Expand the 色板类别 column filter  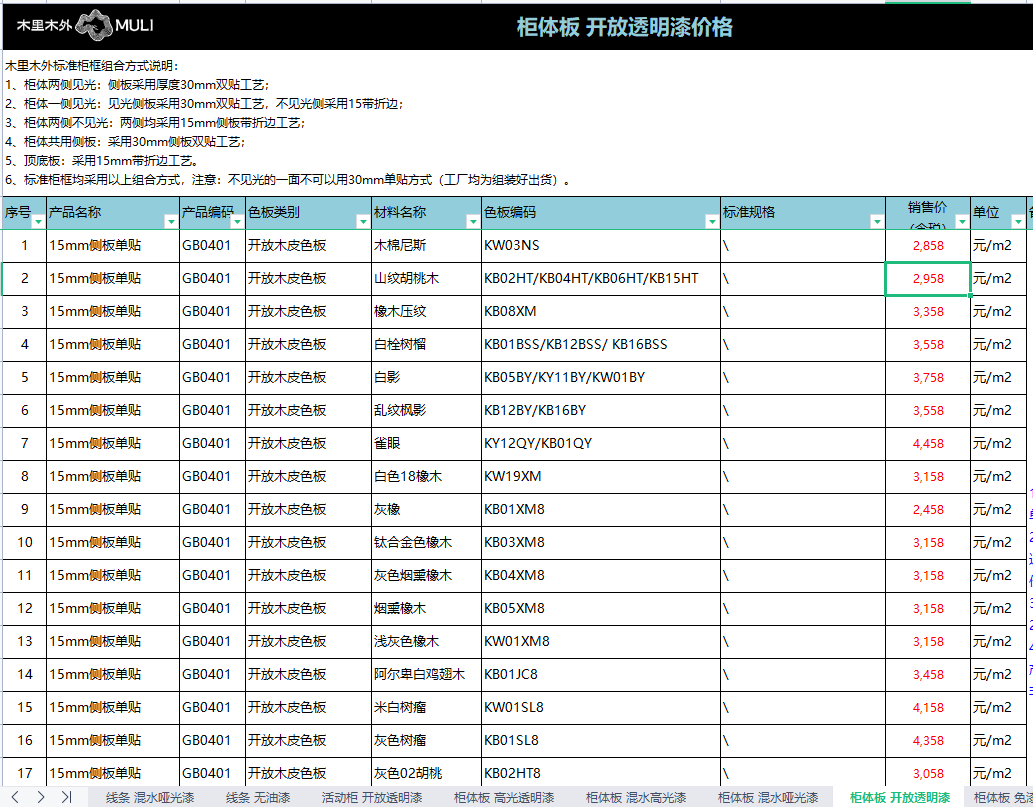tap(362, 222)
